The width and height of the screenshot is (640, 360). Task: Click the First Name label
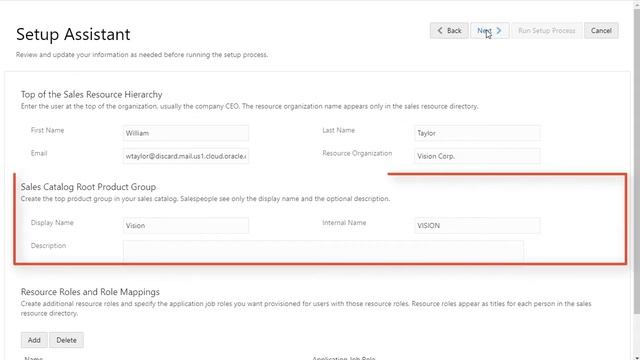click(47, 130)
